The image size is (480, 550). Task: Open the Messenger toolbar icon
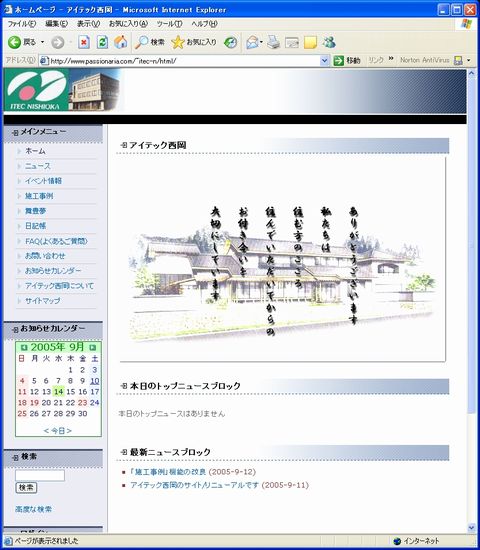point(329,42)
